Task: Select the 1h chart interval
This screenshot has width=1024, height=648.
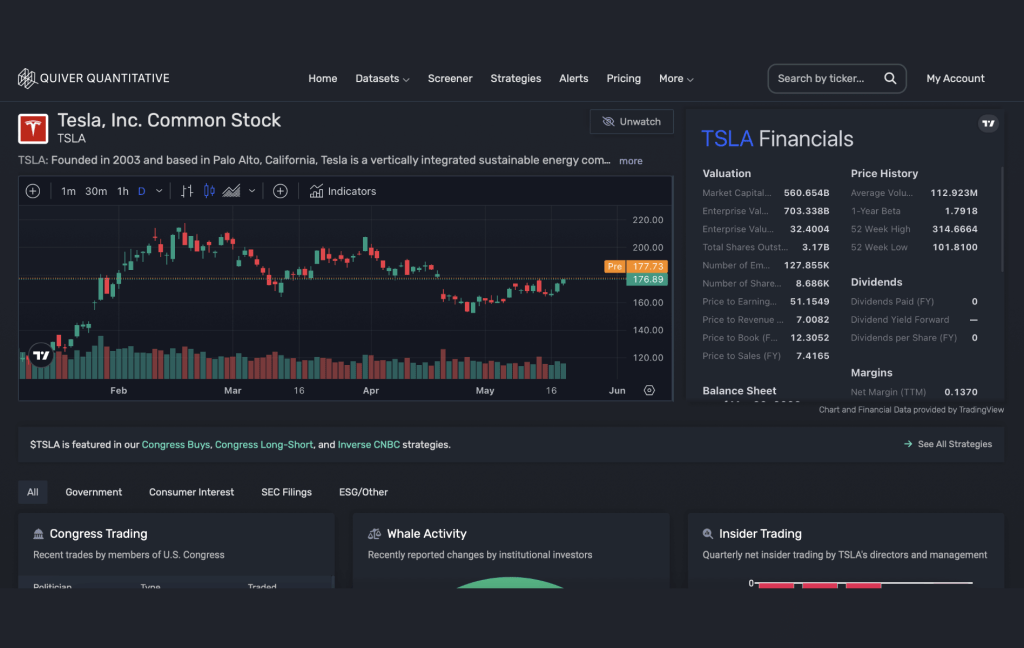Action: [x=123, y=191]
